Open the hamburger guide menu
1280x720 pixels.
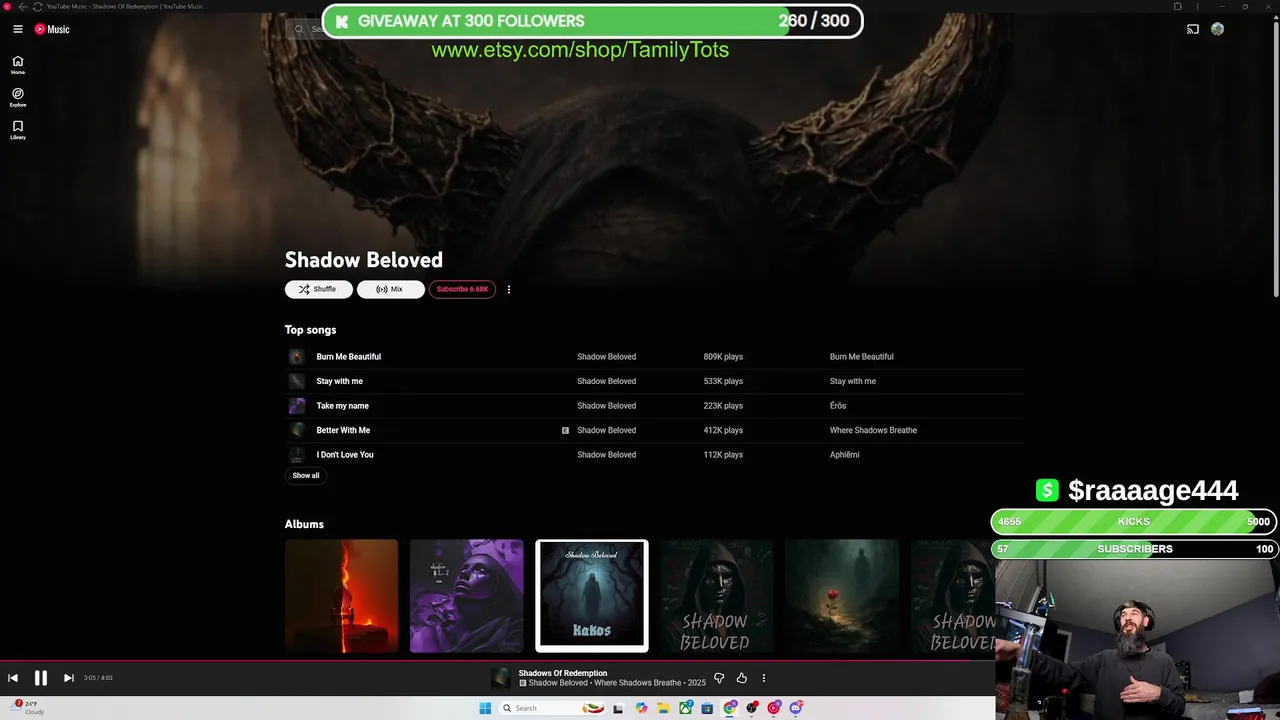(17, 29)
